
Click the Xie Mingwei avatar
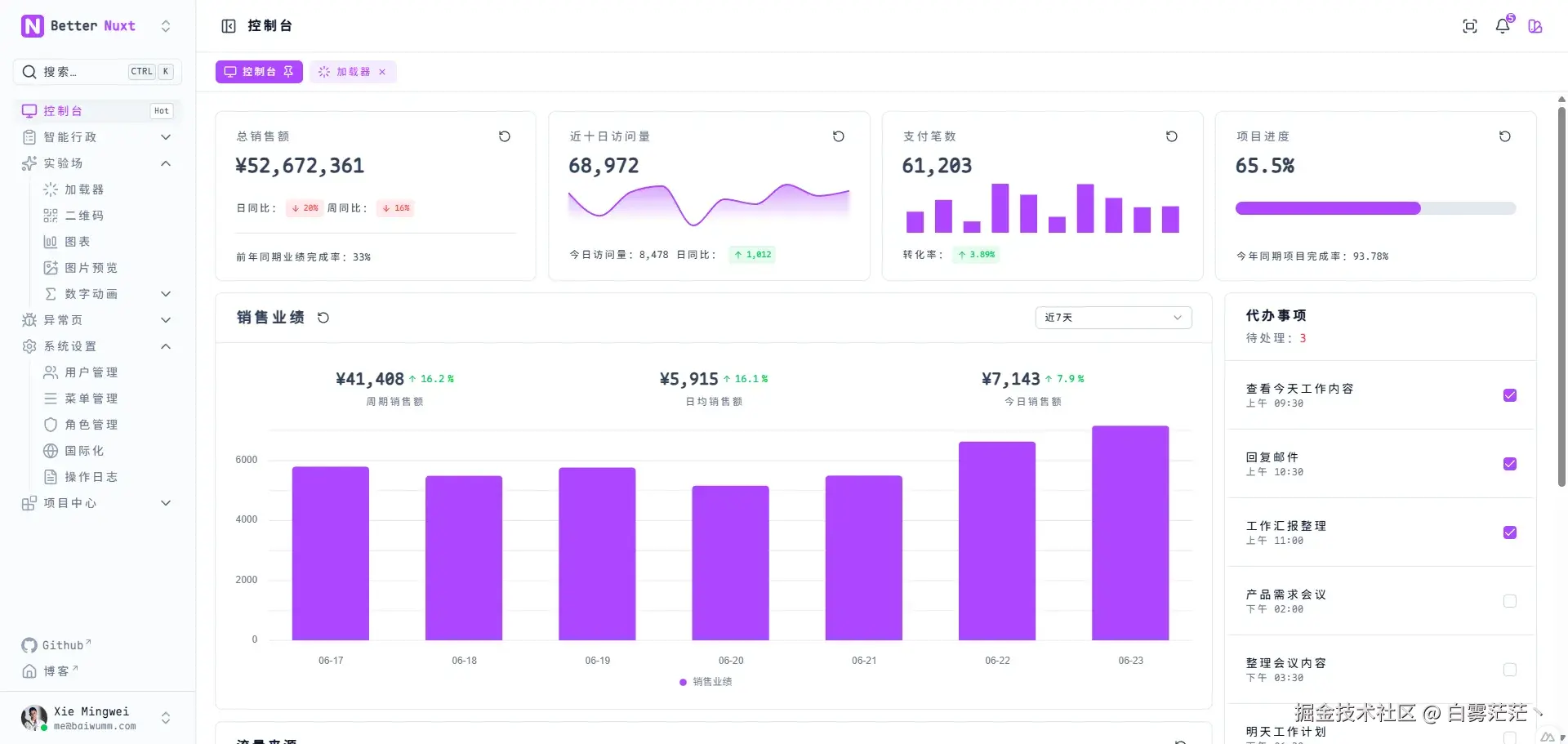[x=33, y=718]
